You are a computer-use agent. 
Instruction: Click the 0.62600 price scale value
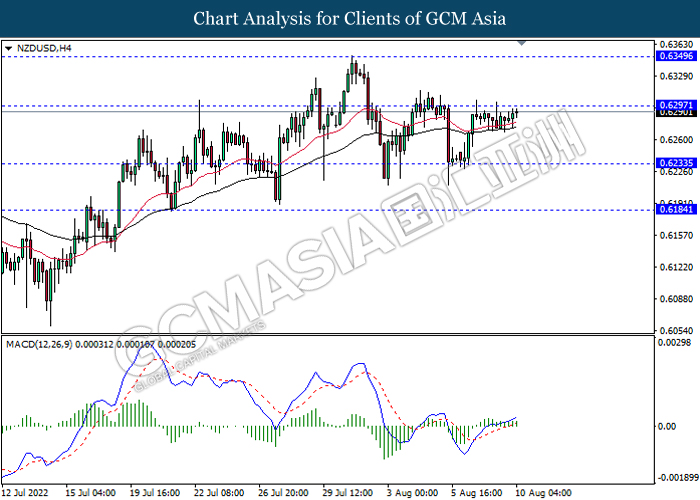pos(677,140)
